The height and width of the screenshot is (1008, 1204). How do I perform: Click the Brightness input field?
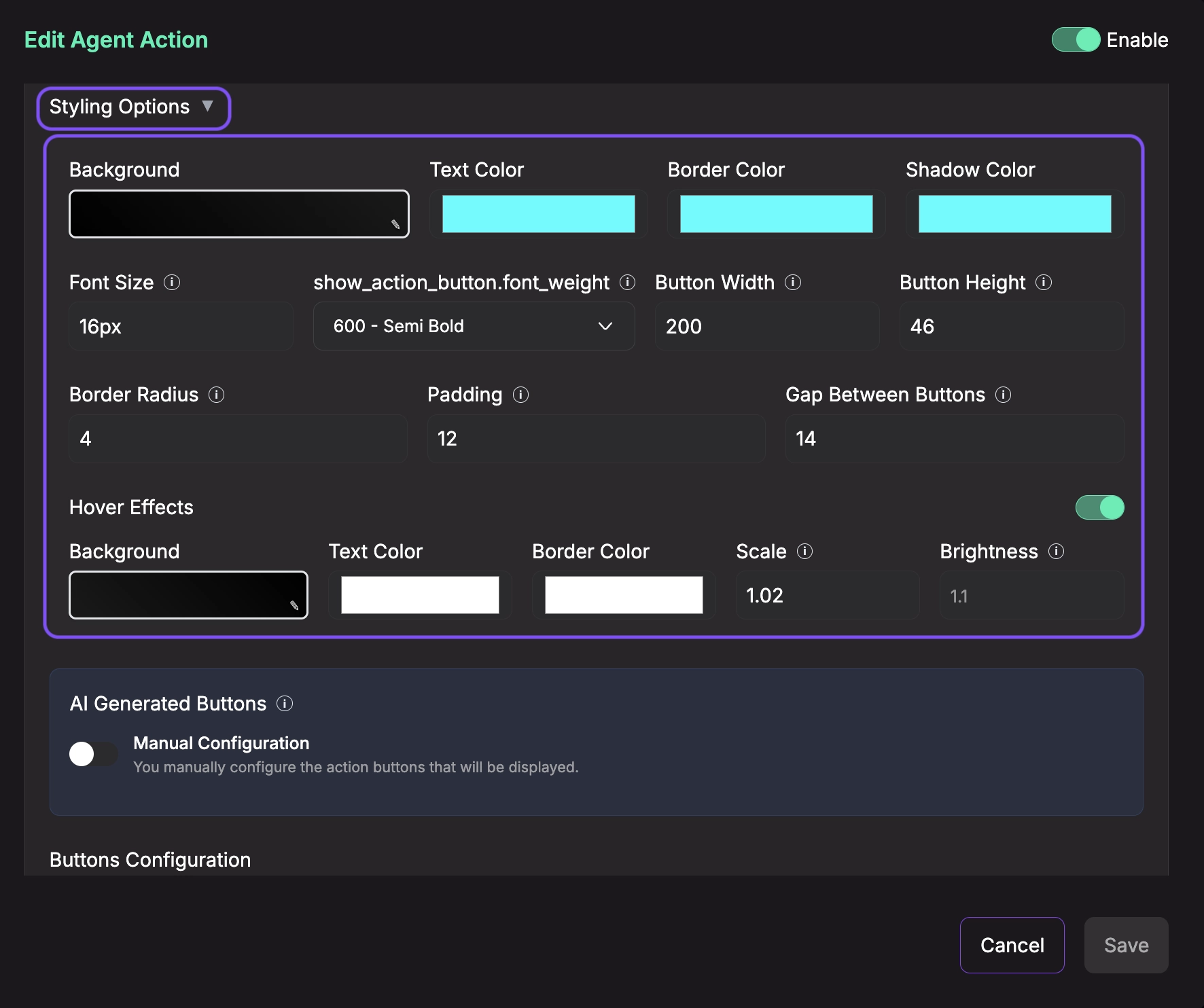(1031, 596)
